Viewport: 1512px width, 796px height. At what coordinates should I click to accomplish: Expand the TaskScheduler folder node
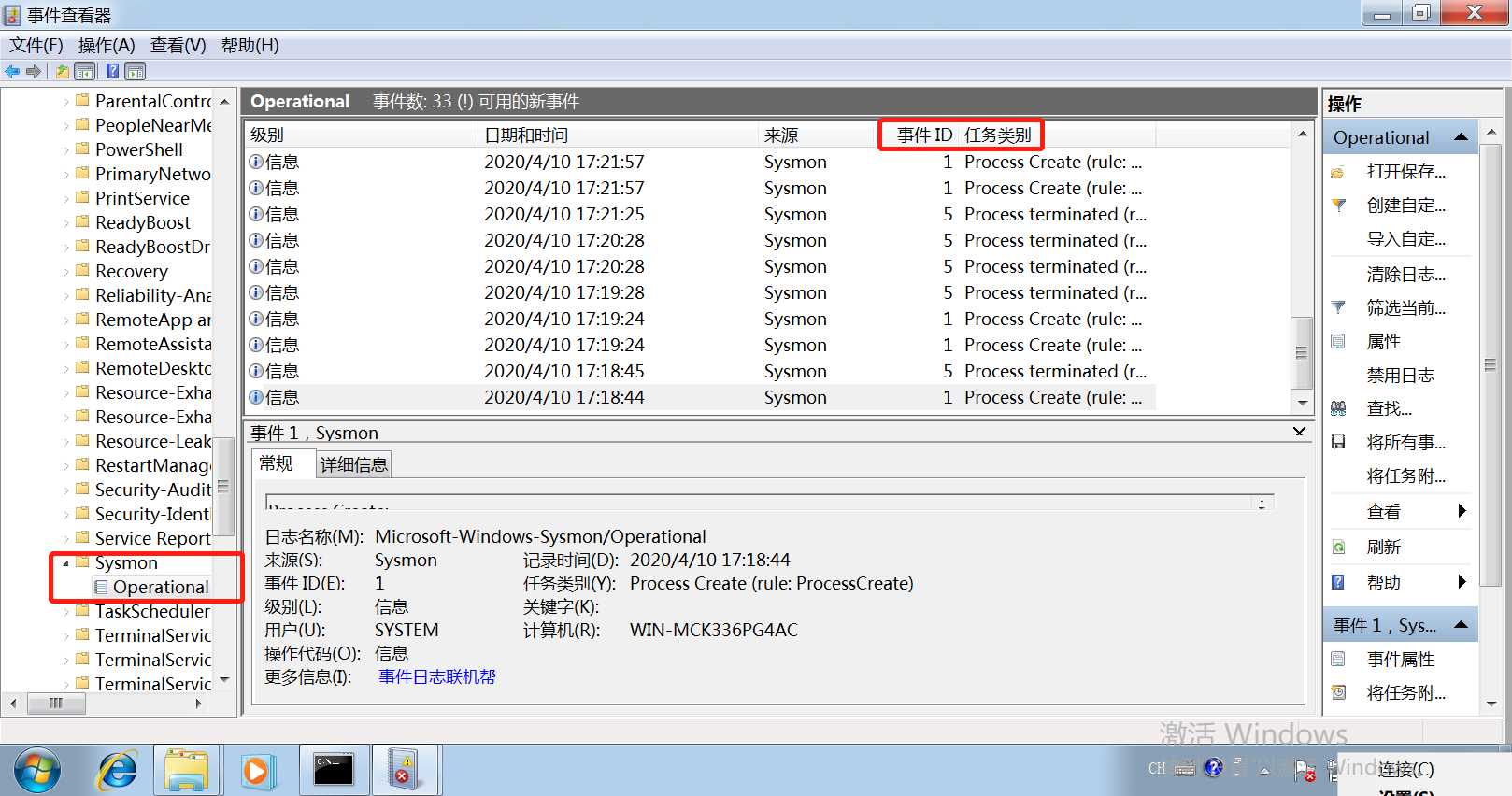65,612
